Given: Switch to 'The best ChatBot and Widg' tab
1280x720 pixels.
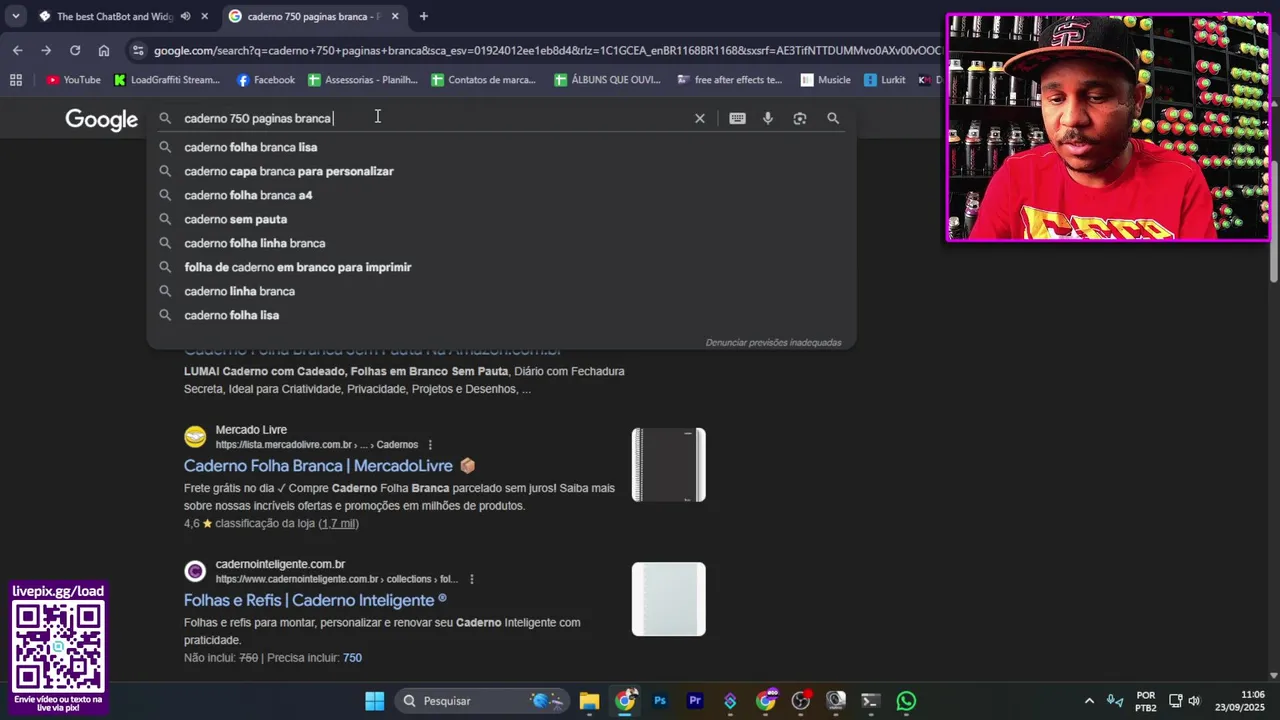Looking at the screenshot, I should [115, 16].
